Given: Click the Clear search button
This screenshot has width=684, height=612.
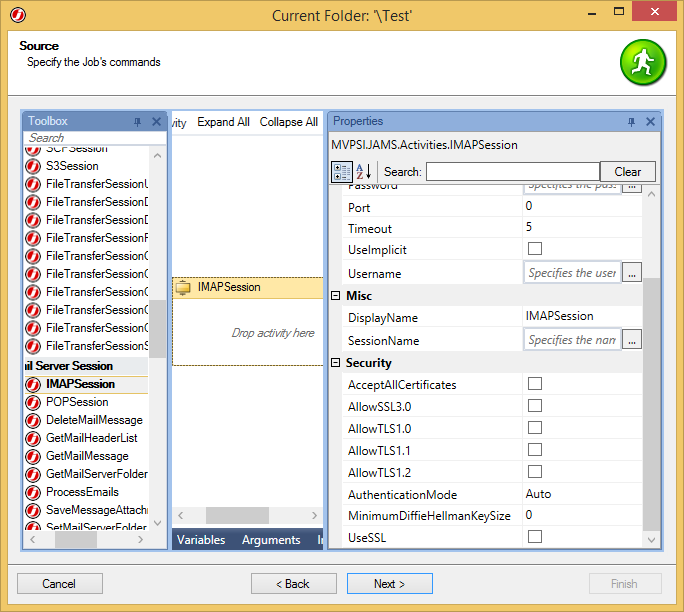Looking at the screenshot, I should [628, 171].
